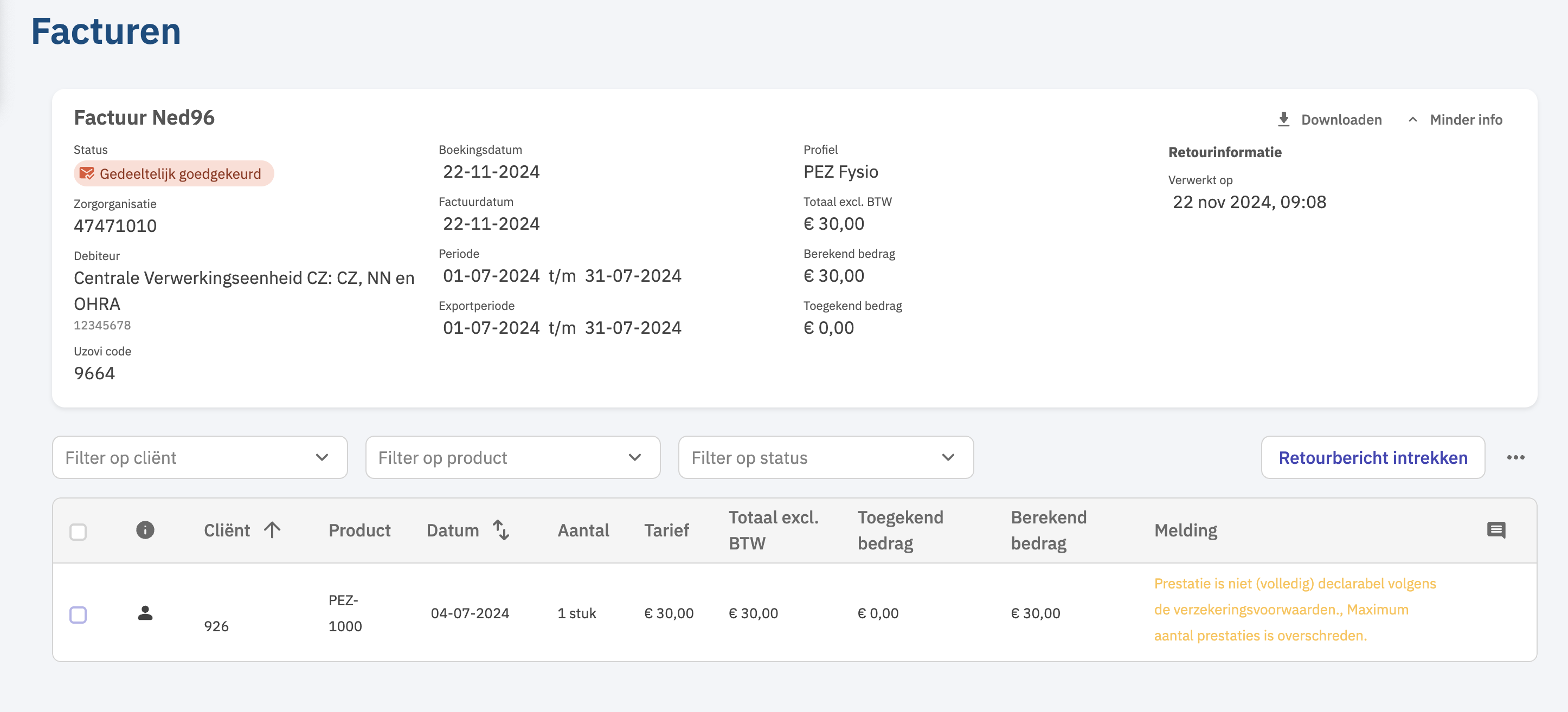1568x712 pixels.
Task: Toggle the Datum sort arrows
Action: click(501, 530)
